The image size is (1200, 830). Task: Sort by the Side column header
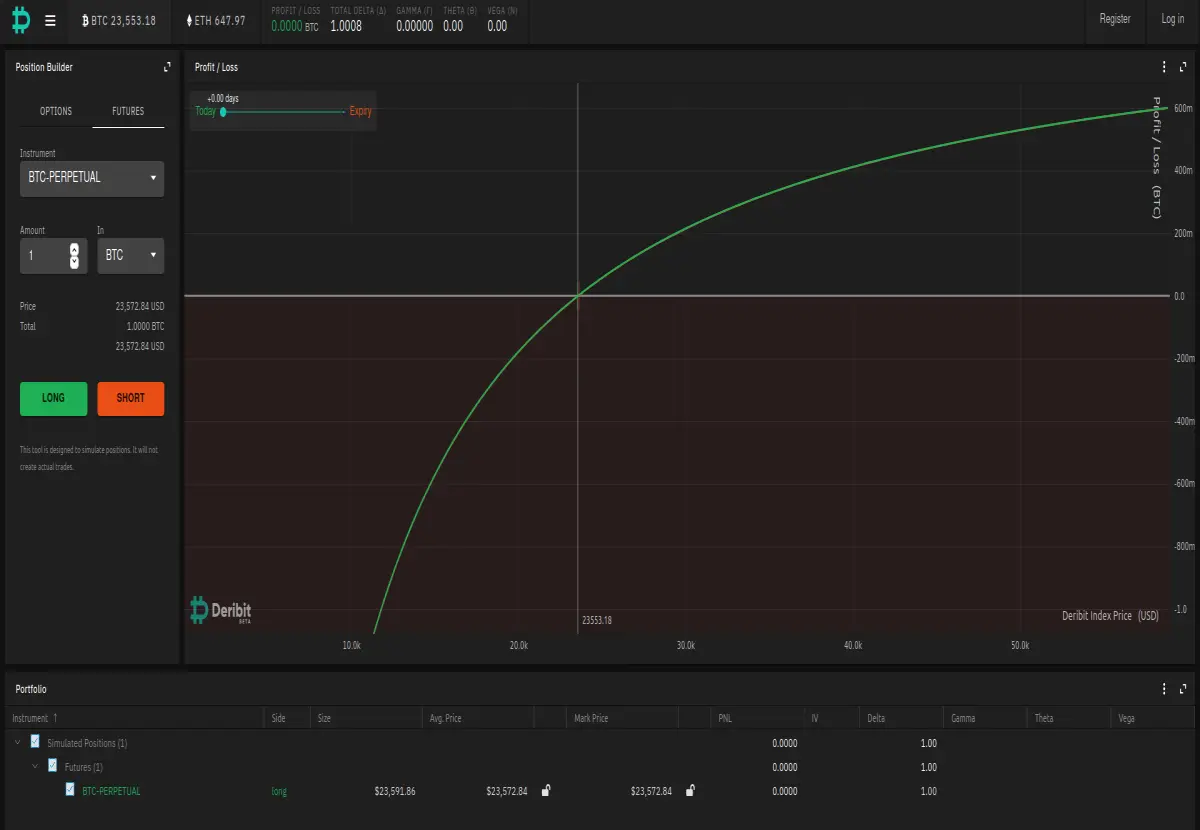tap(286, 718)
